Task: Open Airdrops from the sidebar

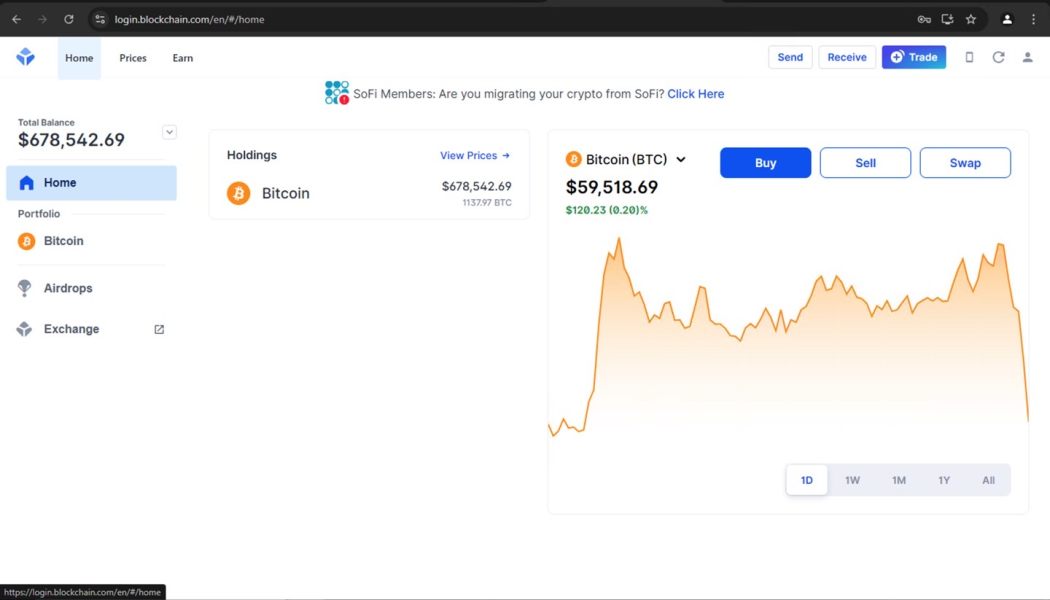Action: 68,288
